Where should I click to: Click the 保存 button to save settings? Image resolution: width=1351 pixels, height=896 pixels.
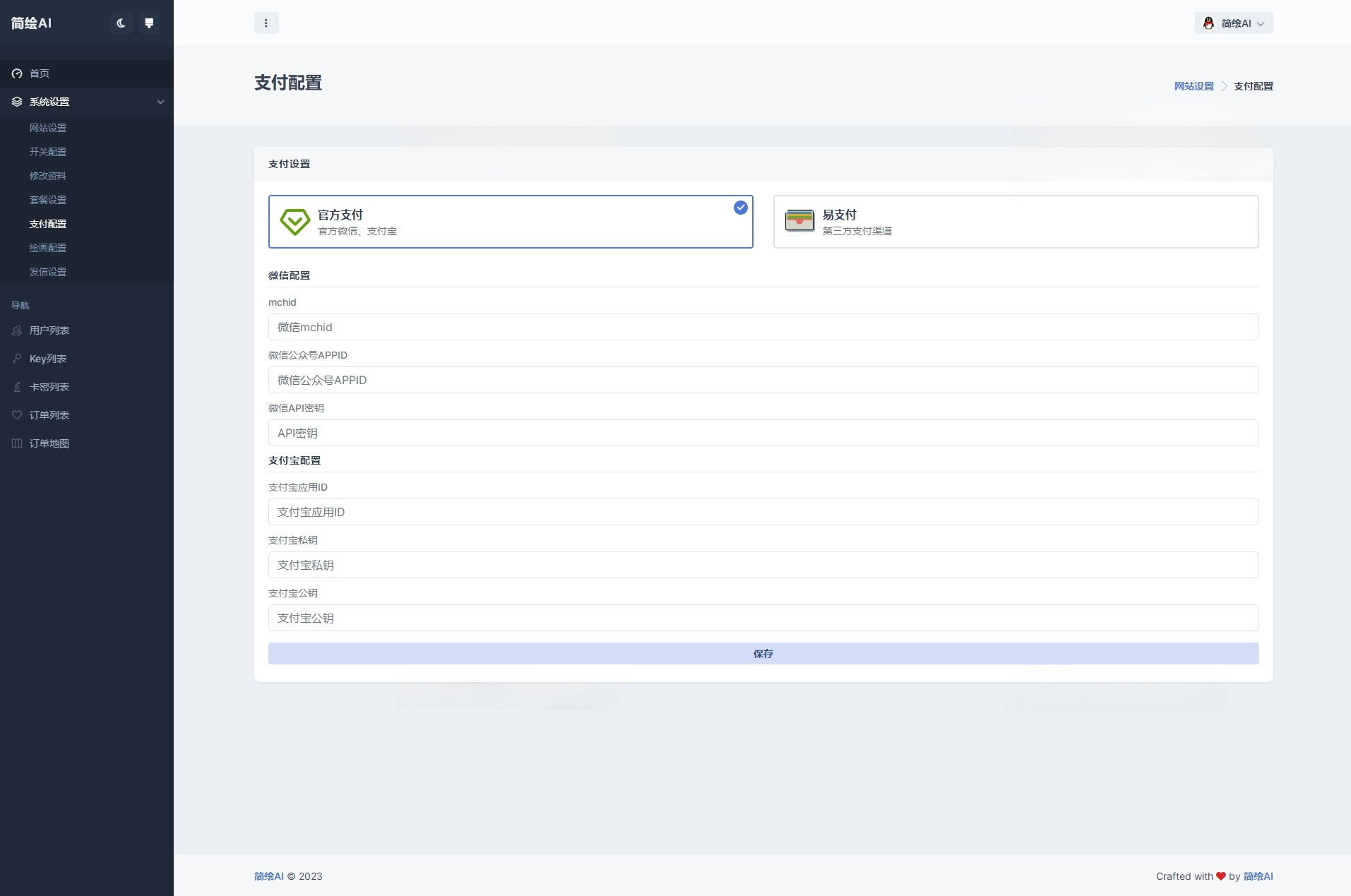point(763,653)
